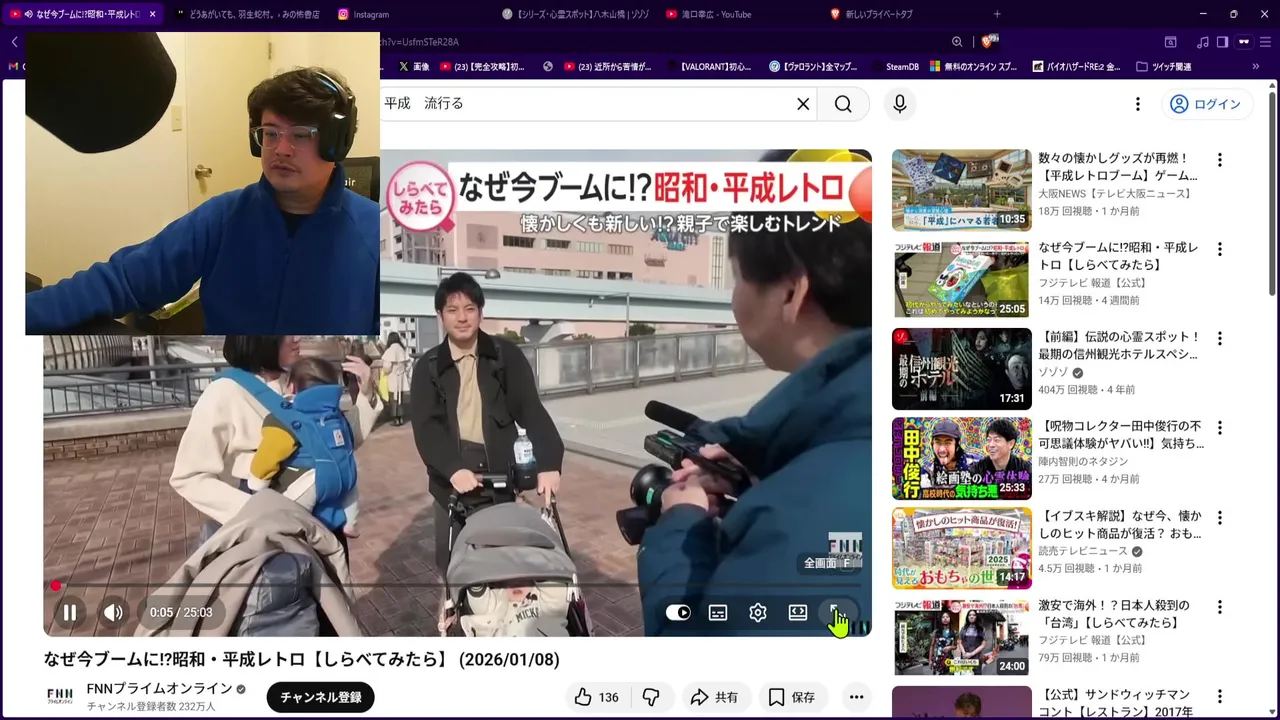1280x720 pixels.
Task: Click the FNN channel avatar
Action: point(60,697)
